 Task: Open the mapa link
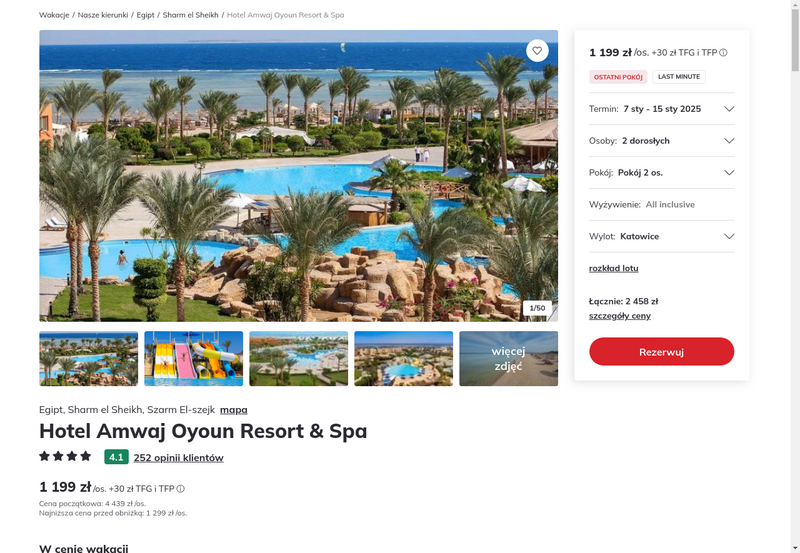pyautogui.click(x=234, y=410)
